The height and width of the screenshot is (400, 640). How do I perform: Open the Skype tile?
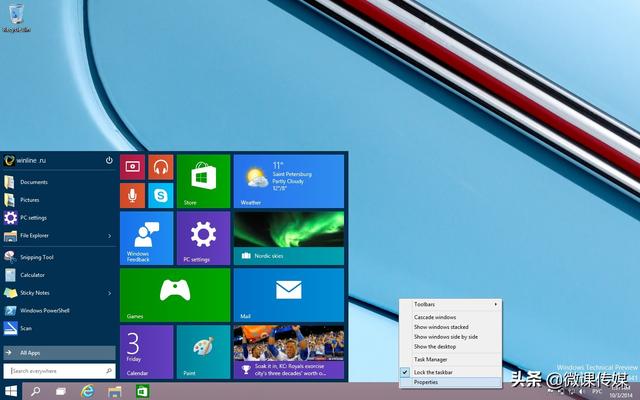[x=161, y=196]
